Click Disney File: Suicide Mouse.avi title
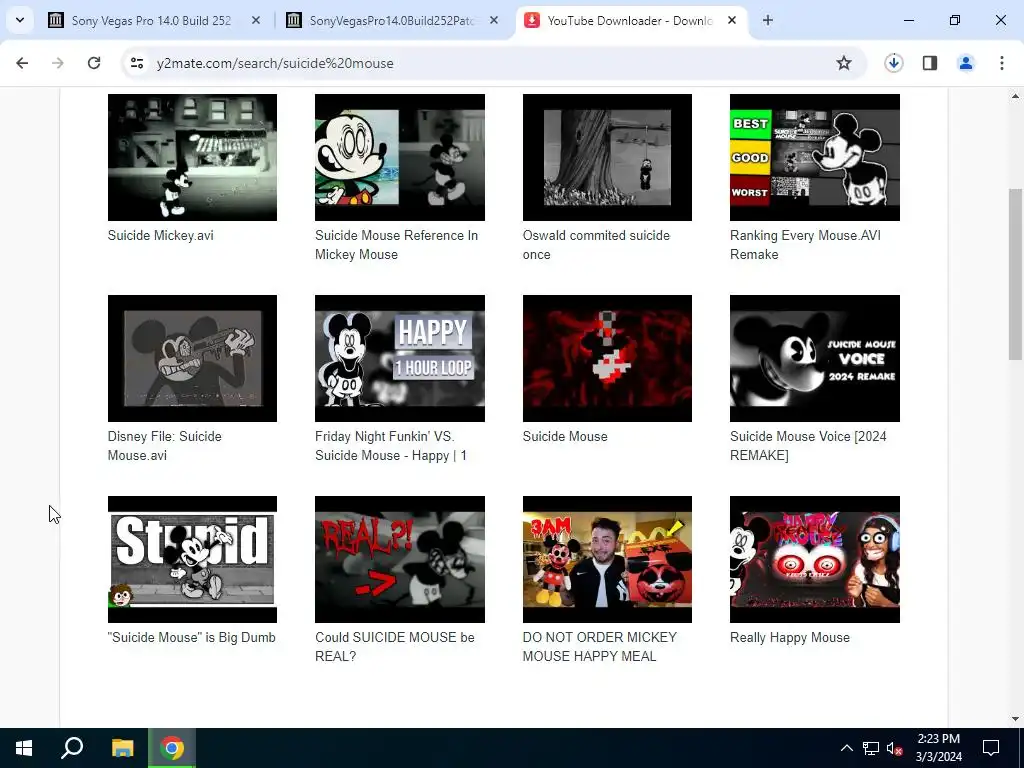 pyautogui.click(x=165, y=446)
